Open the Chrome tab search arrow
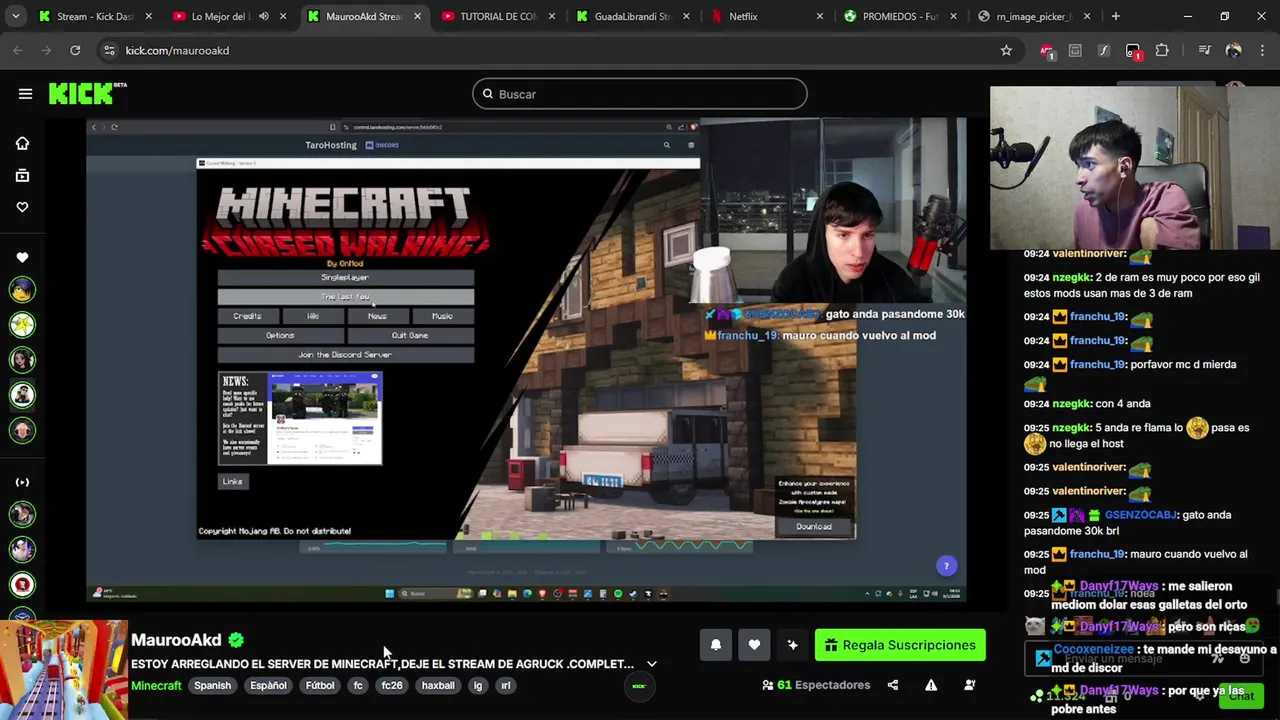1280x720 pixels. tap(16, 16)
